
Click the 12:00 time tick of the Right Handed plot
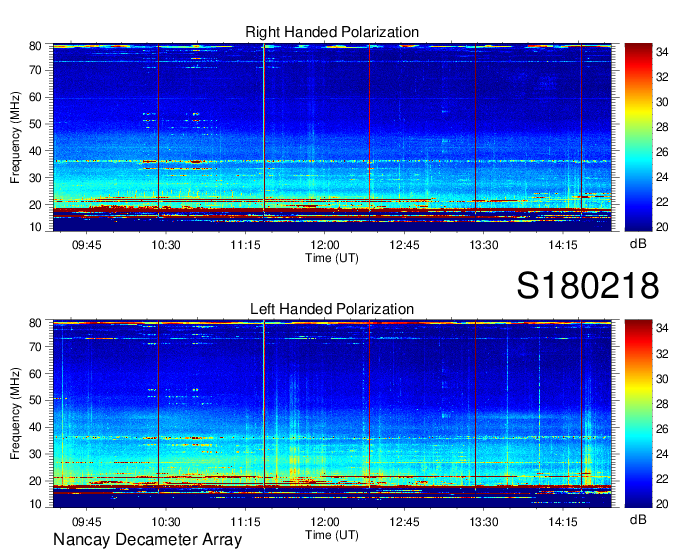[x=325, y=245]
